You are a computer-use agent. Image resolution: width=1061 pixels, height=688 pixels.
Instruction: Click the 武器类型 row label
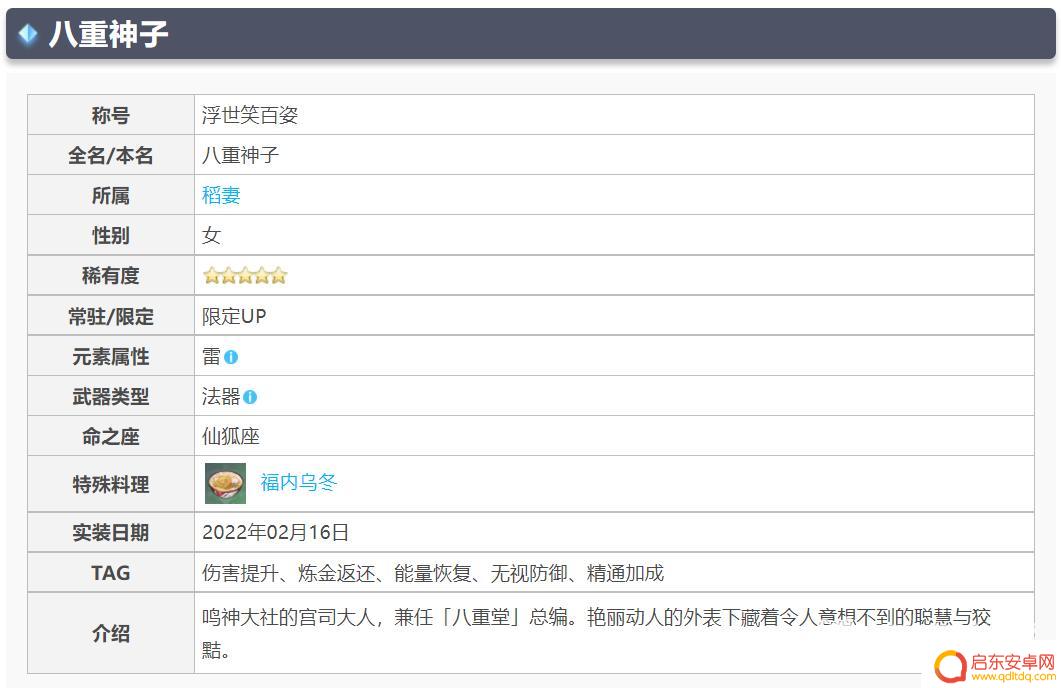111,396
